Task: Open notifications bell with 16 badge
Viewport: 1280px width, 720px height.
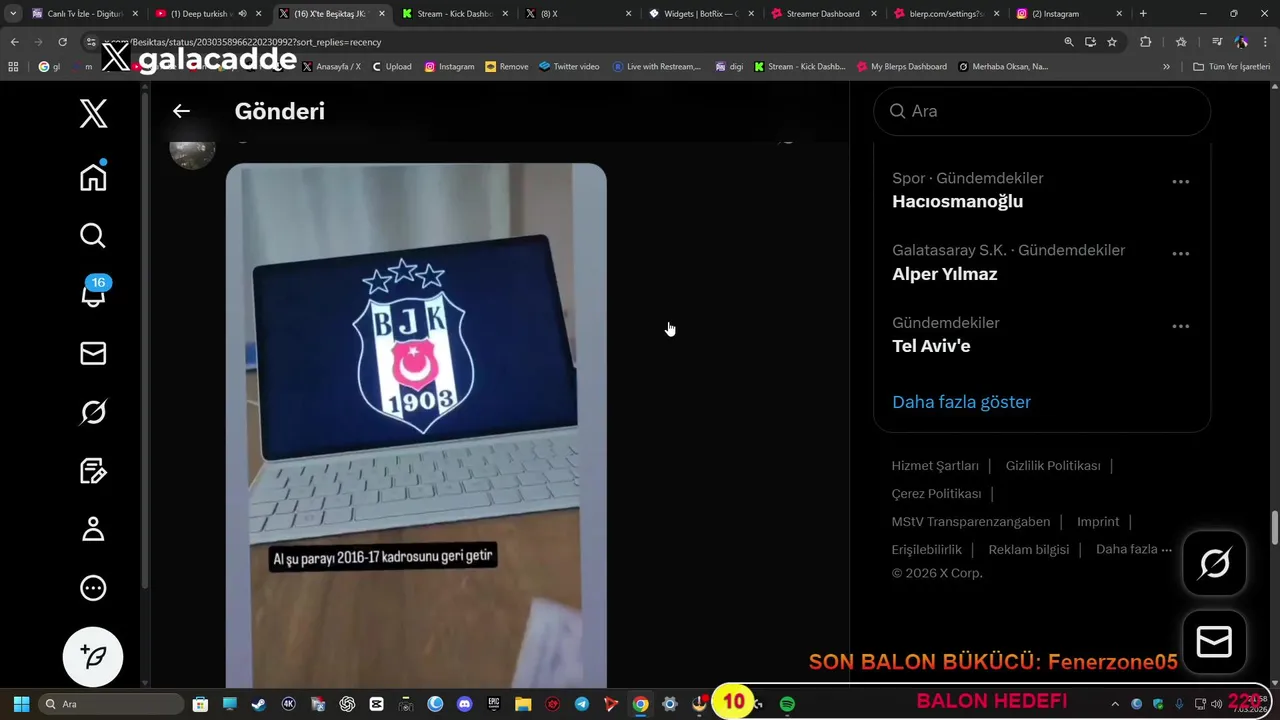Action: tap(93, 294)
